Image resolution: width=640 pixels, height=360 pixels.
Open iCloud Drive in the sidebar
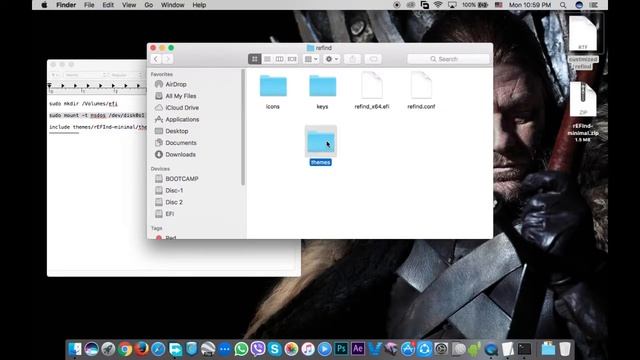182,108
